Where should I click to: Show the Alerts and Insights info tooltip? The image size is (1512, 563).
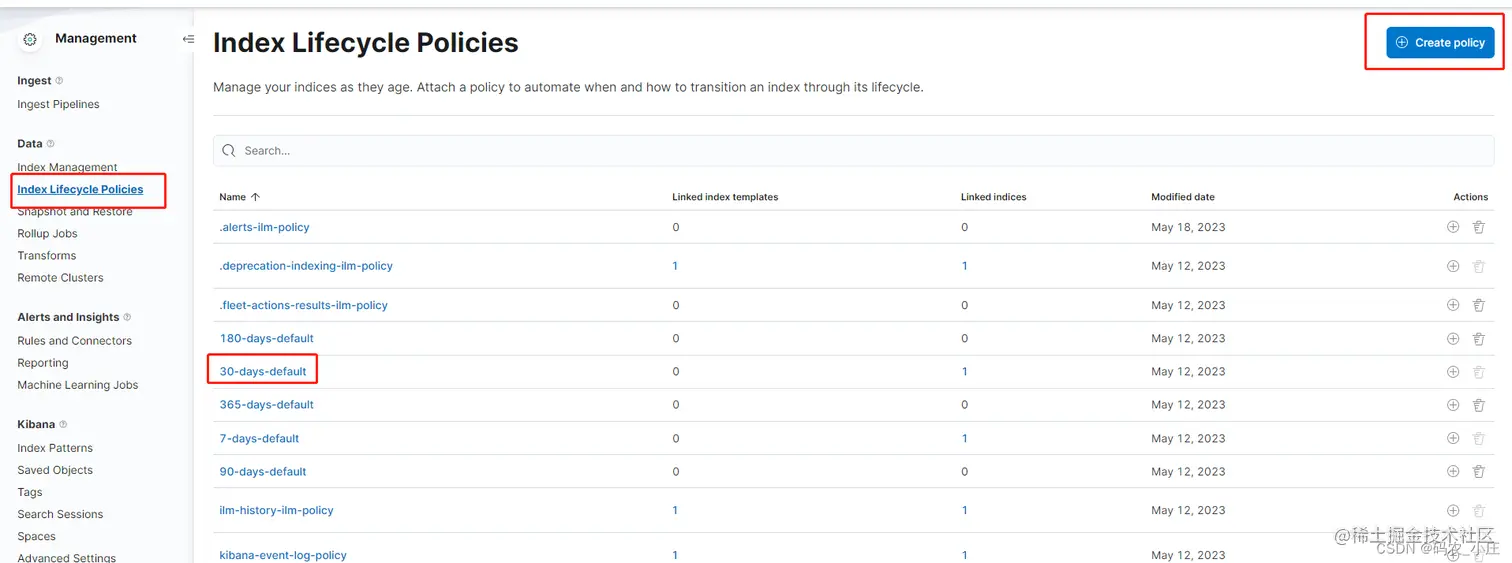click(x=127, y=317)
